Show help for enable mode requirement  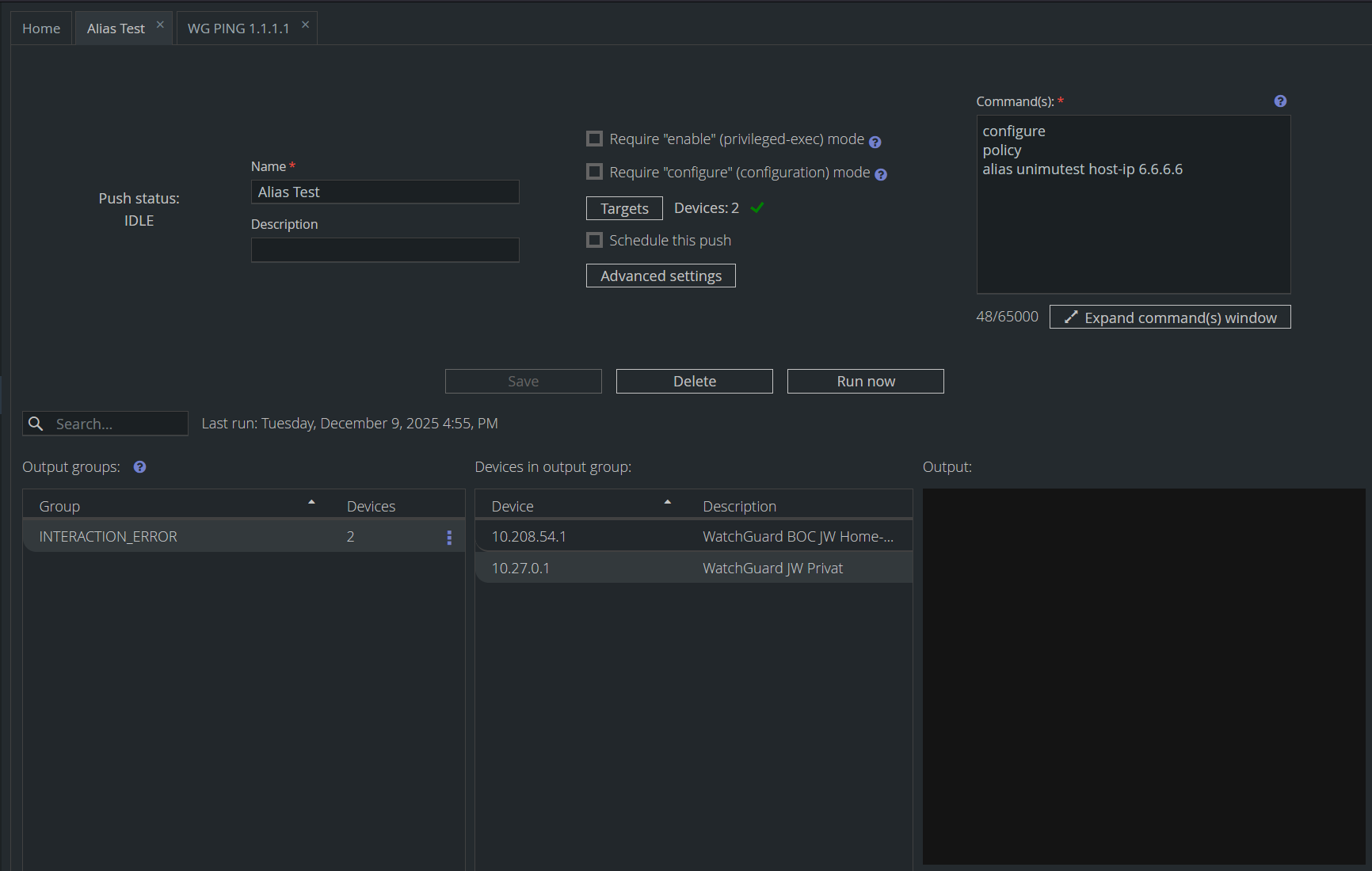(x=875, y=143)
